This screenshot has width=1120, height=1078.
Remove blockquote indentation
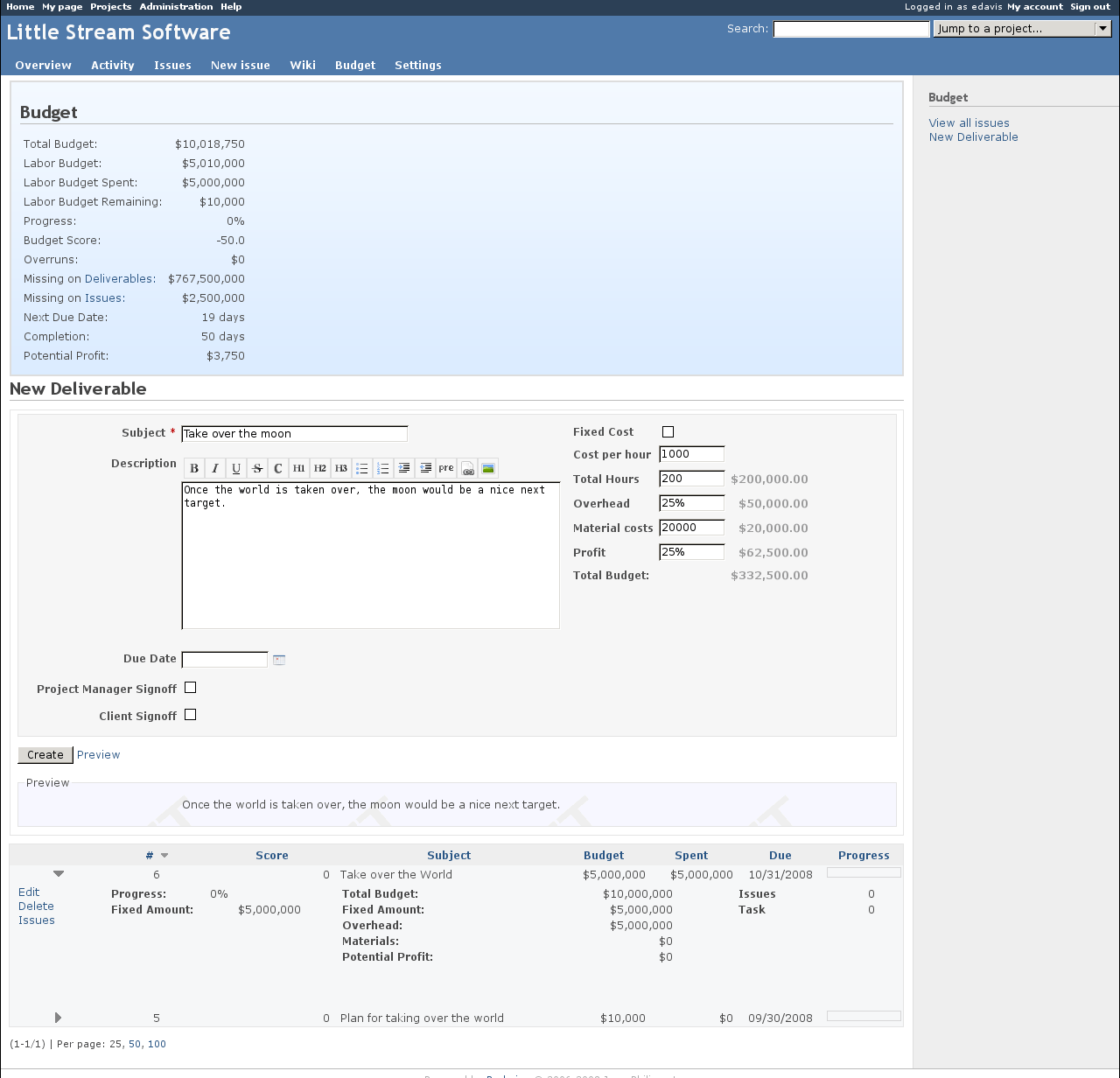[x=425, y=468]
